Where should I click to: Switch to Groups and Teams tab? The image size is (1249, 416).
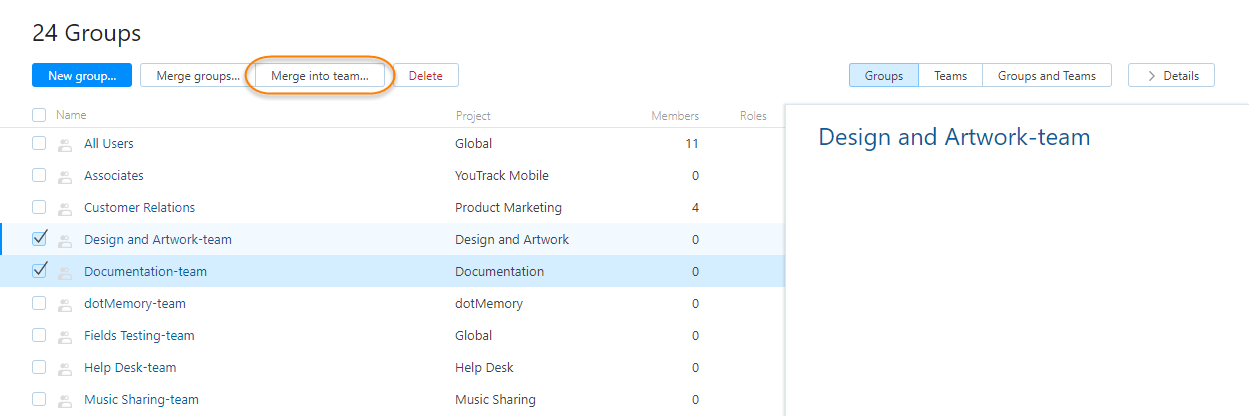click(x=1046, y=76)
